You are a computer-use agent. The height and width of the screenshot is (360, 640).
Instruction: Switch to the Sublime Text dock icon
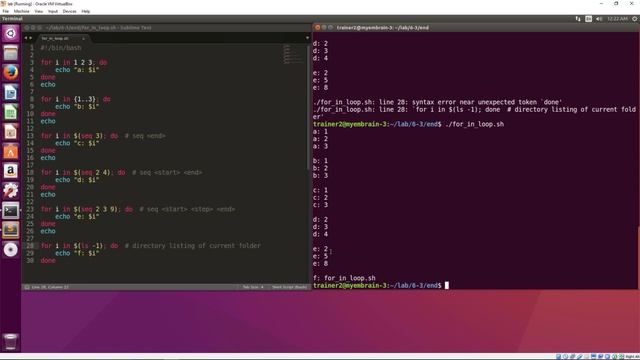click(x=10, y=230)
